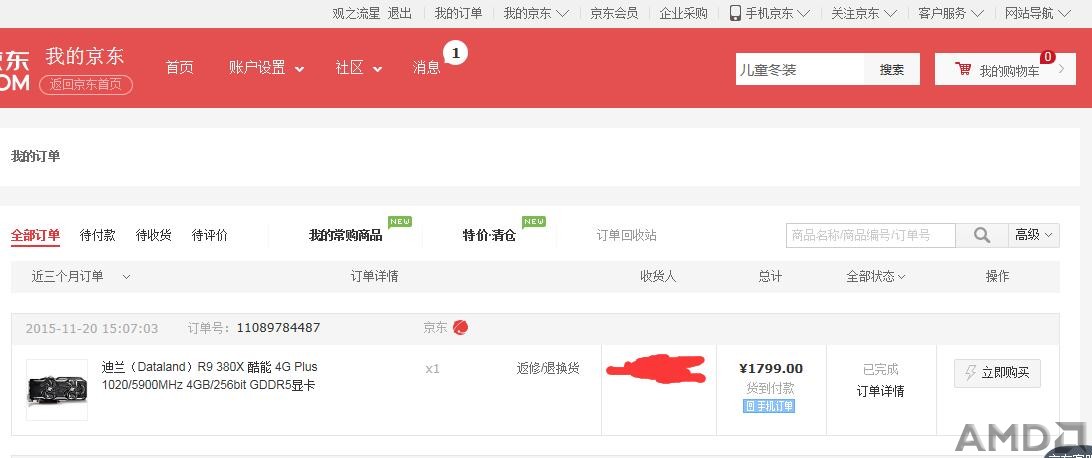Image resolution: width=1092 pixels, height=458 pixels.
Task: Open the 社区 dropdown menu
Action: click(359, 68)
